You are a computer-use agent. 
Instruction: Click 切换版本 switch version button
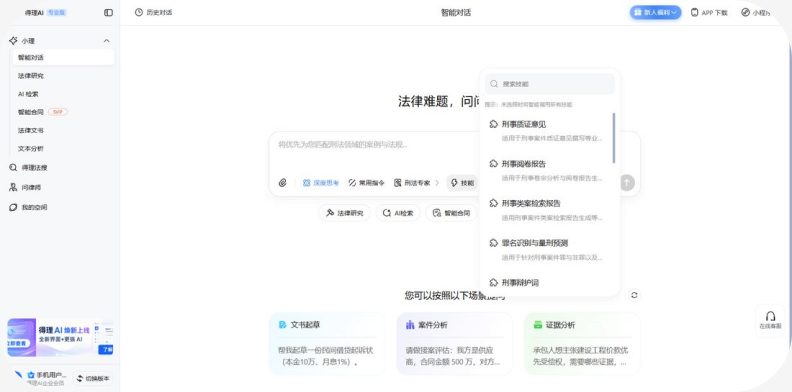[x=93, y=378]
